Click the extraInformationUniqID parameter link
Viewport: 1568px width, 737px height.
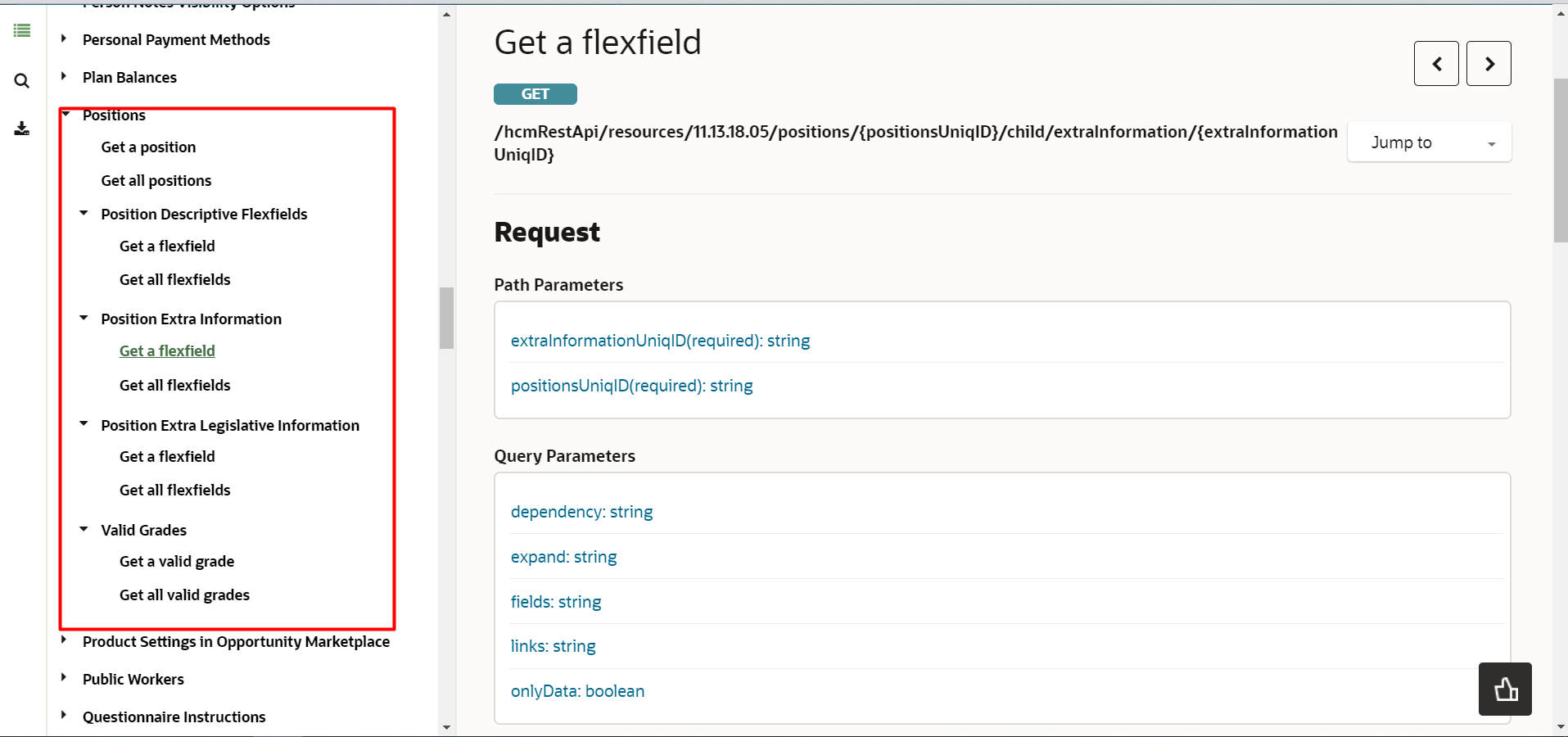click(x=660, y=341)
